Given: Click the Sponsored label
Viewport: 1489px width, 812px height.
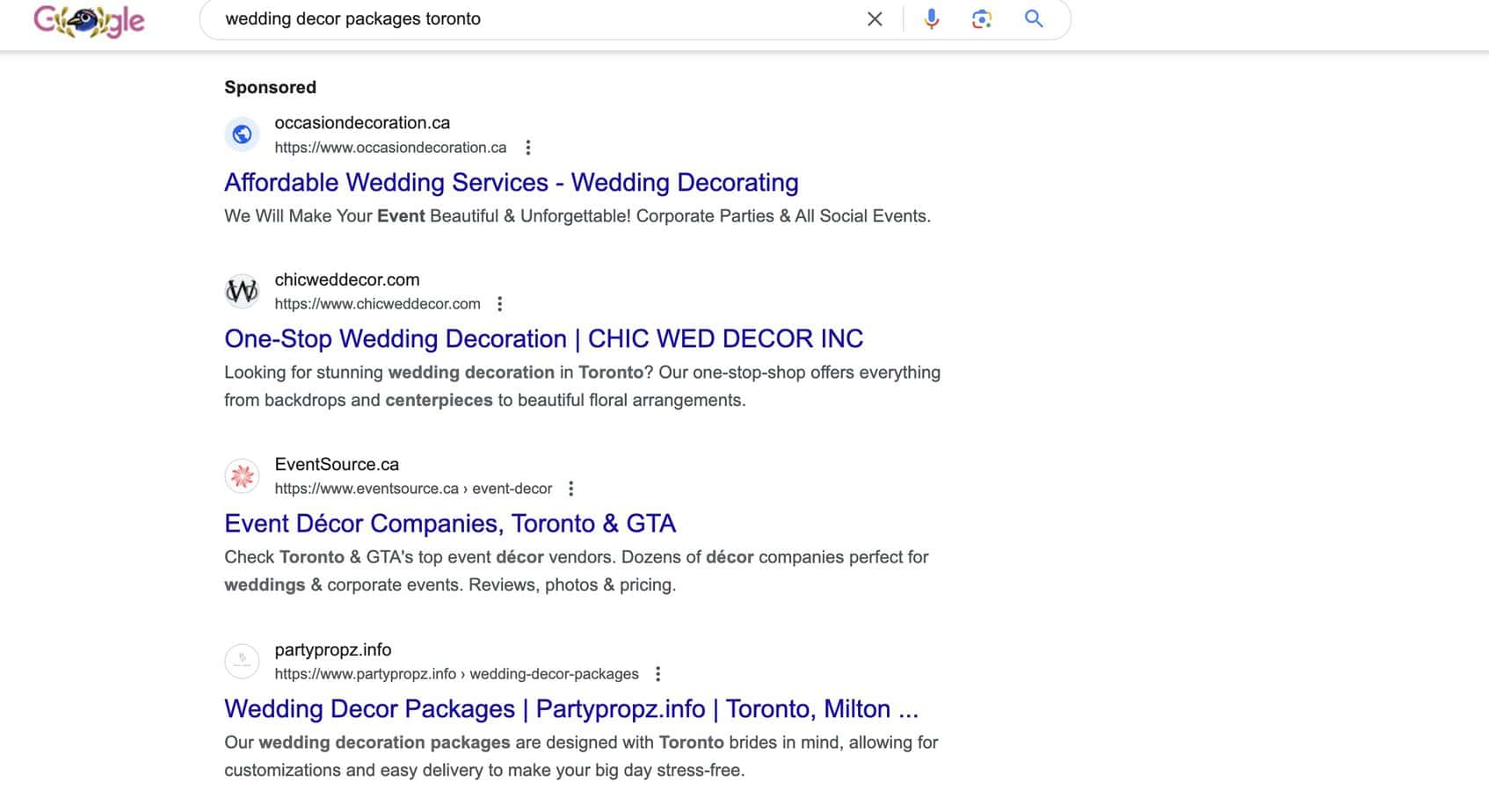Looking at the screenshot, I should pyautogui.click(x=270, y=87).
